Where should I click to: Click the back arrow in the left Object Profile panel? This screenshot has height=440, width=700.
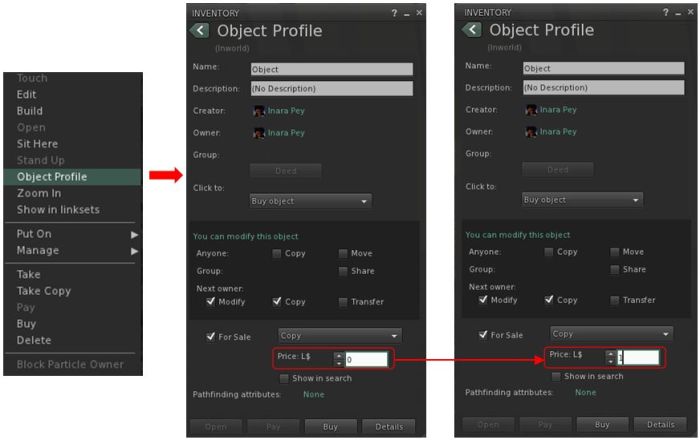199,31
